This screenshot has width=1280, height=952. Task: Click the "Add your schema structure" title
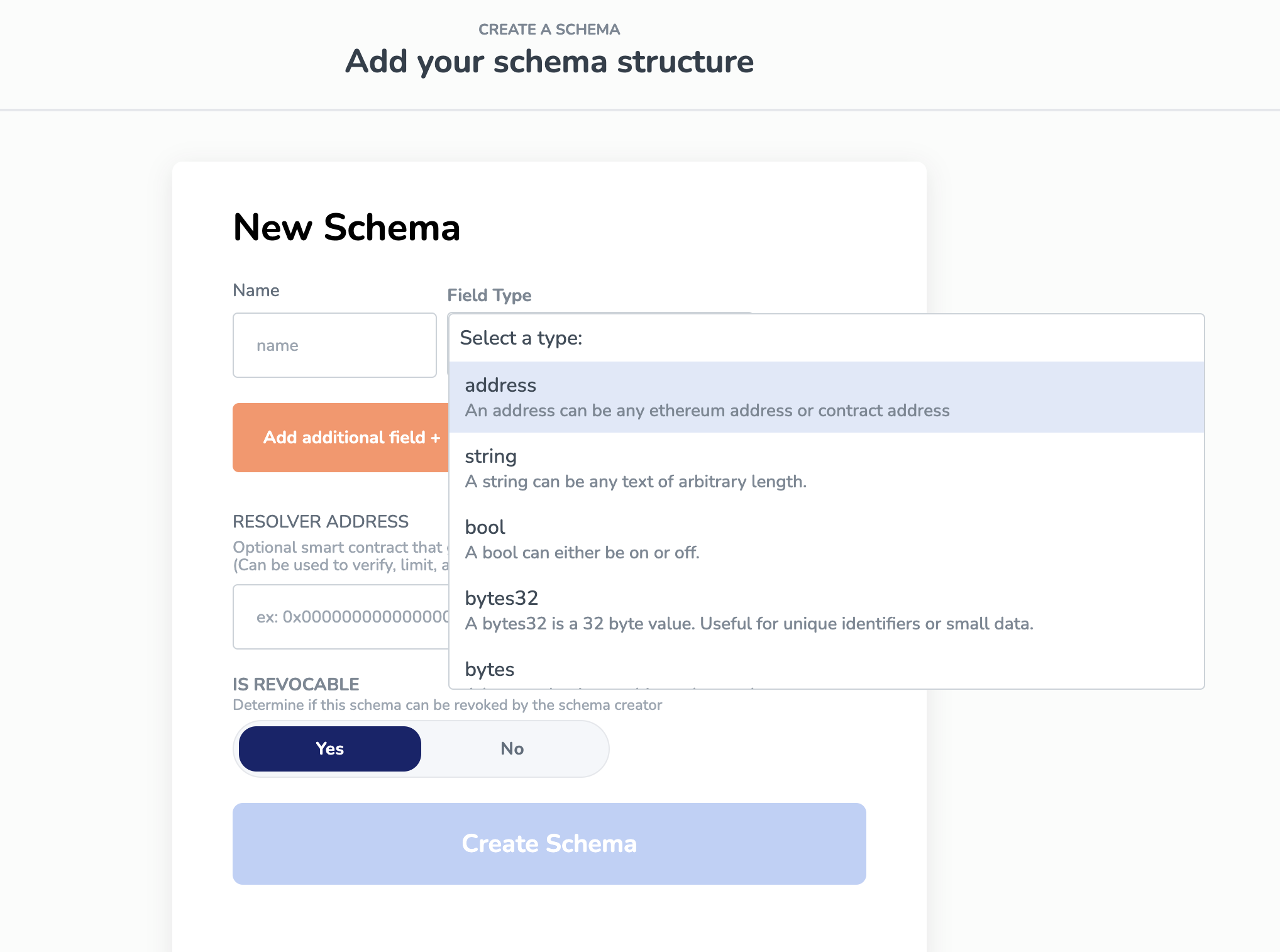[549, 62]
